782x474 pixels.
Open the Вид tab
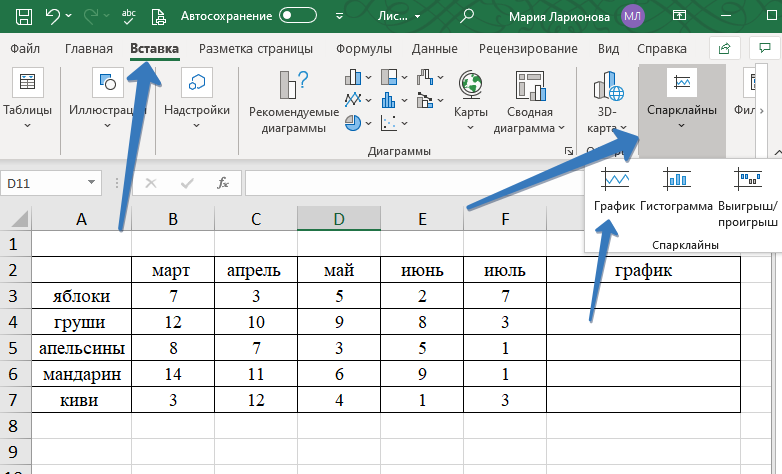[x=608, y=48]
